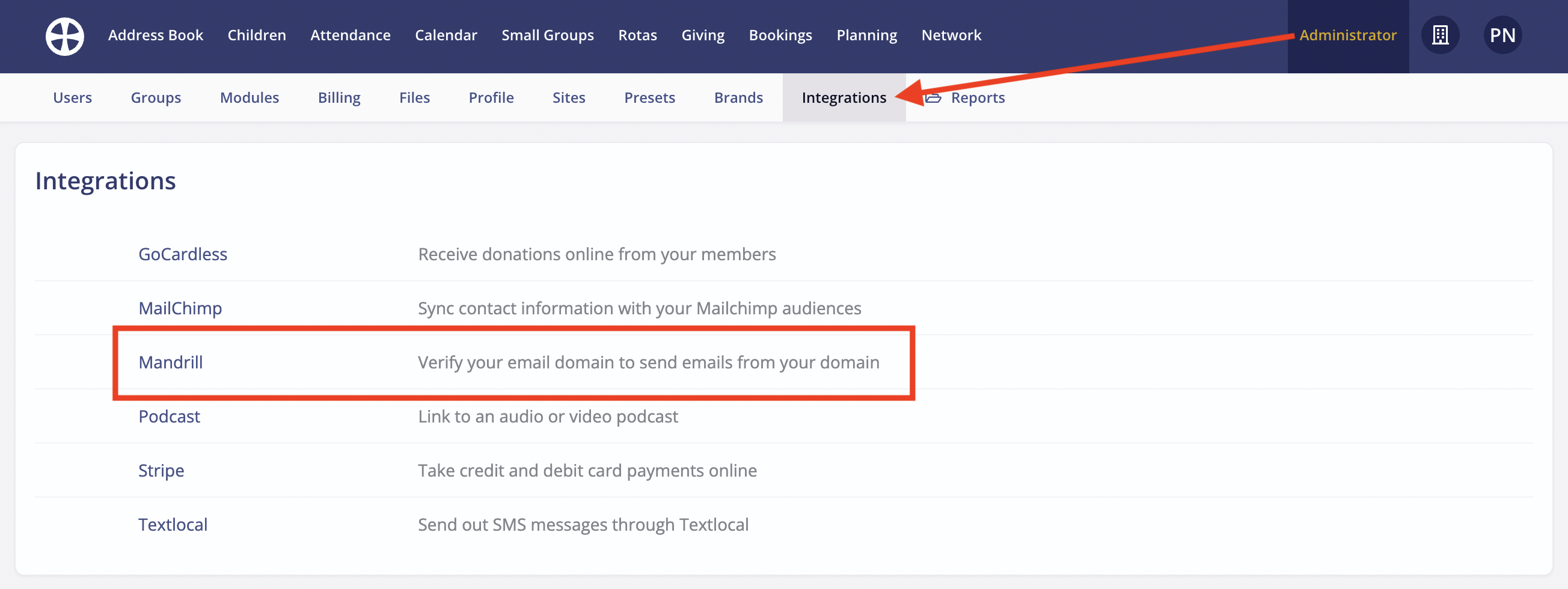Click 'Receive donations online from your members' text
Viewport: 1568px width, 589px height.
point(597,254)
